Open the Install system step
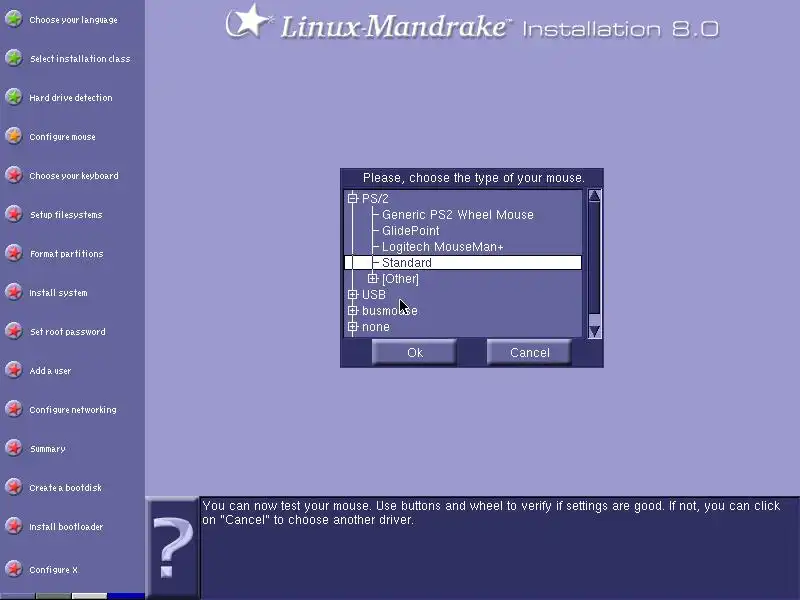 tap(58, 293)
